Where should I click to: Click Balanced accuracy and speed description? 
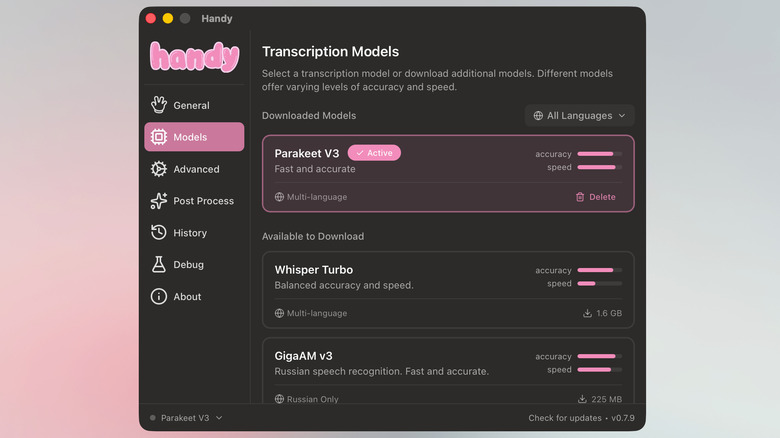(x=344, y=285)
